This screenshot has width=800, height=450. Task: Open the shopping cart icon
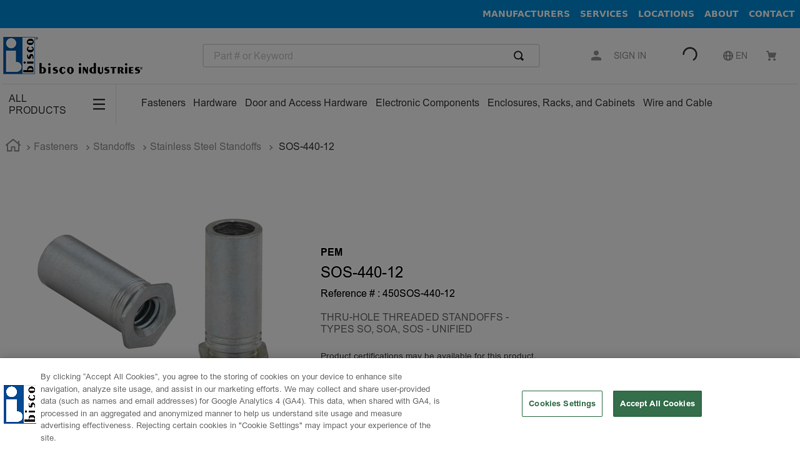click(771, 56)
